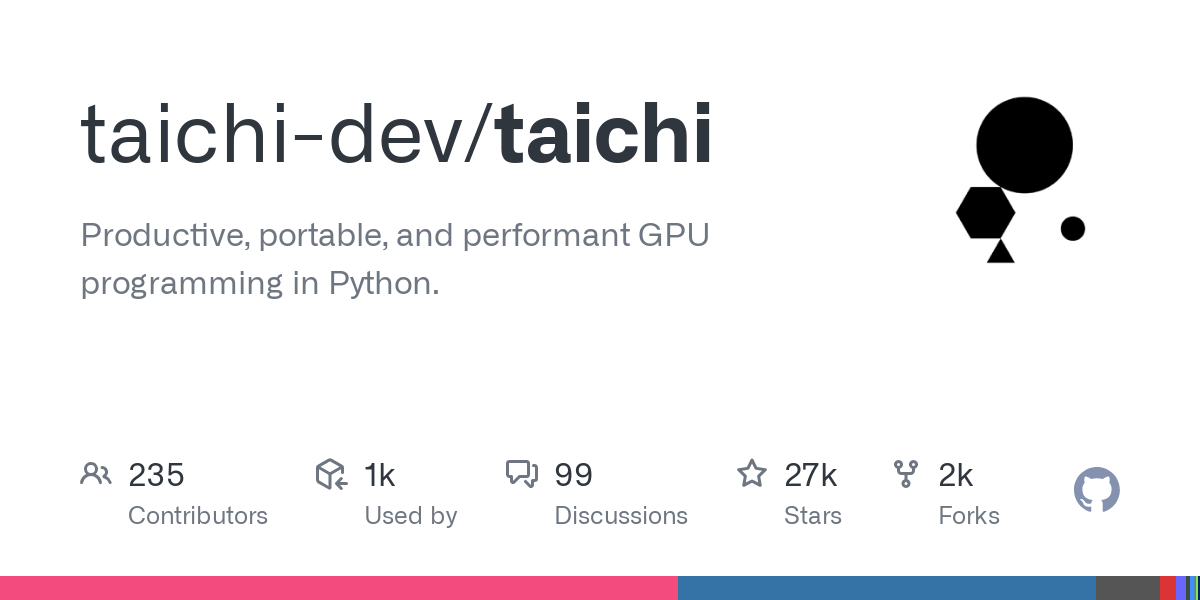This screenshot has width=1200, height=600.
Task: Open the bold taichi repository name
Action: [x=604, y=133]
